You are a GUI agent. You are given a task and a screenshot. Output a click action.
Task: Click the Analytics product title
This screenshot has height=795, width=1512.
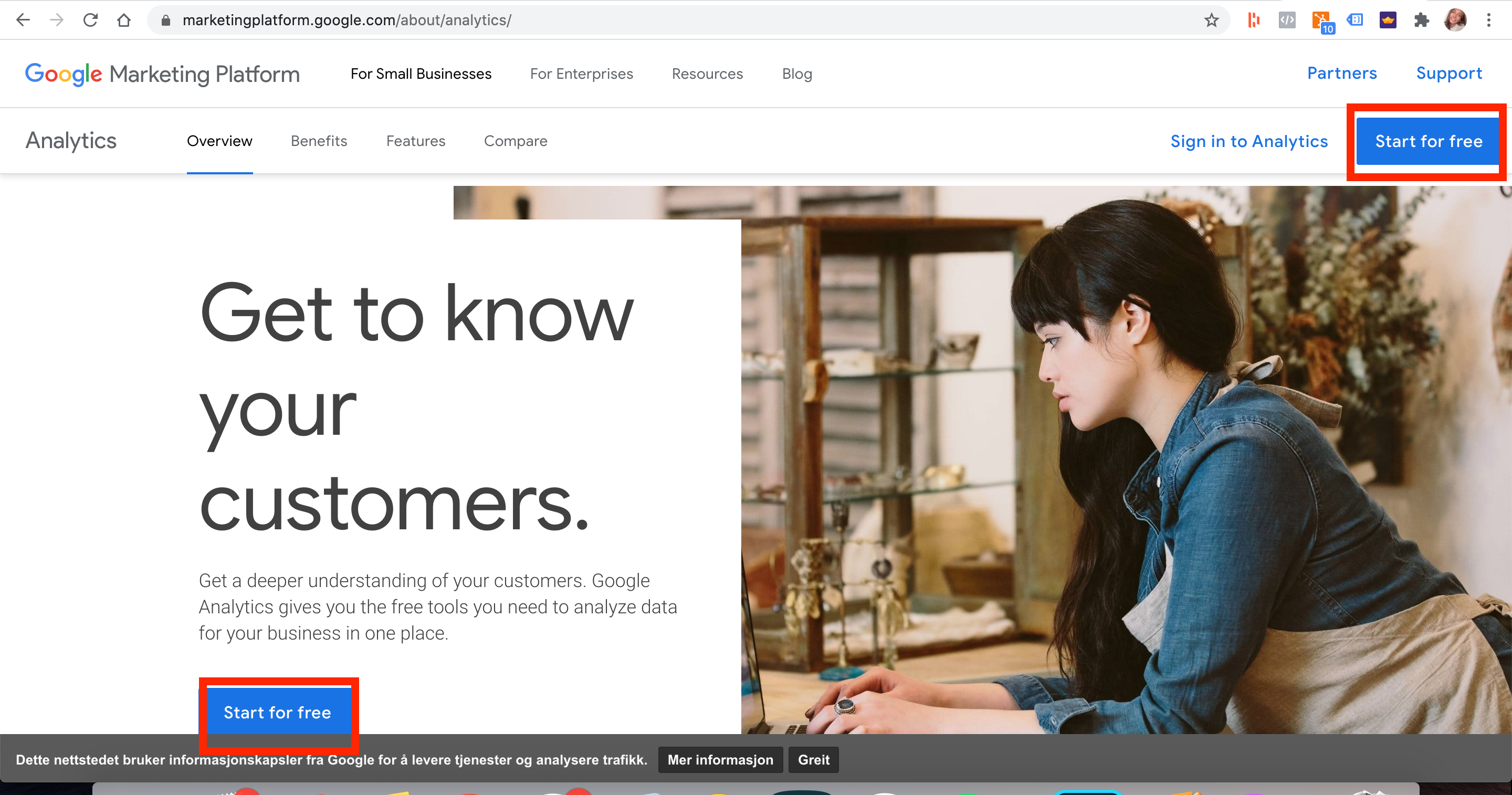tap(71, 141)
